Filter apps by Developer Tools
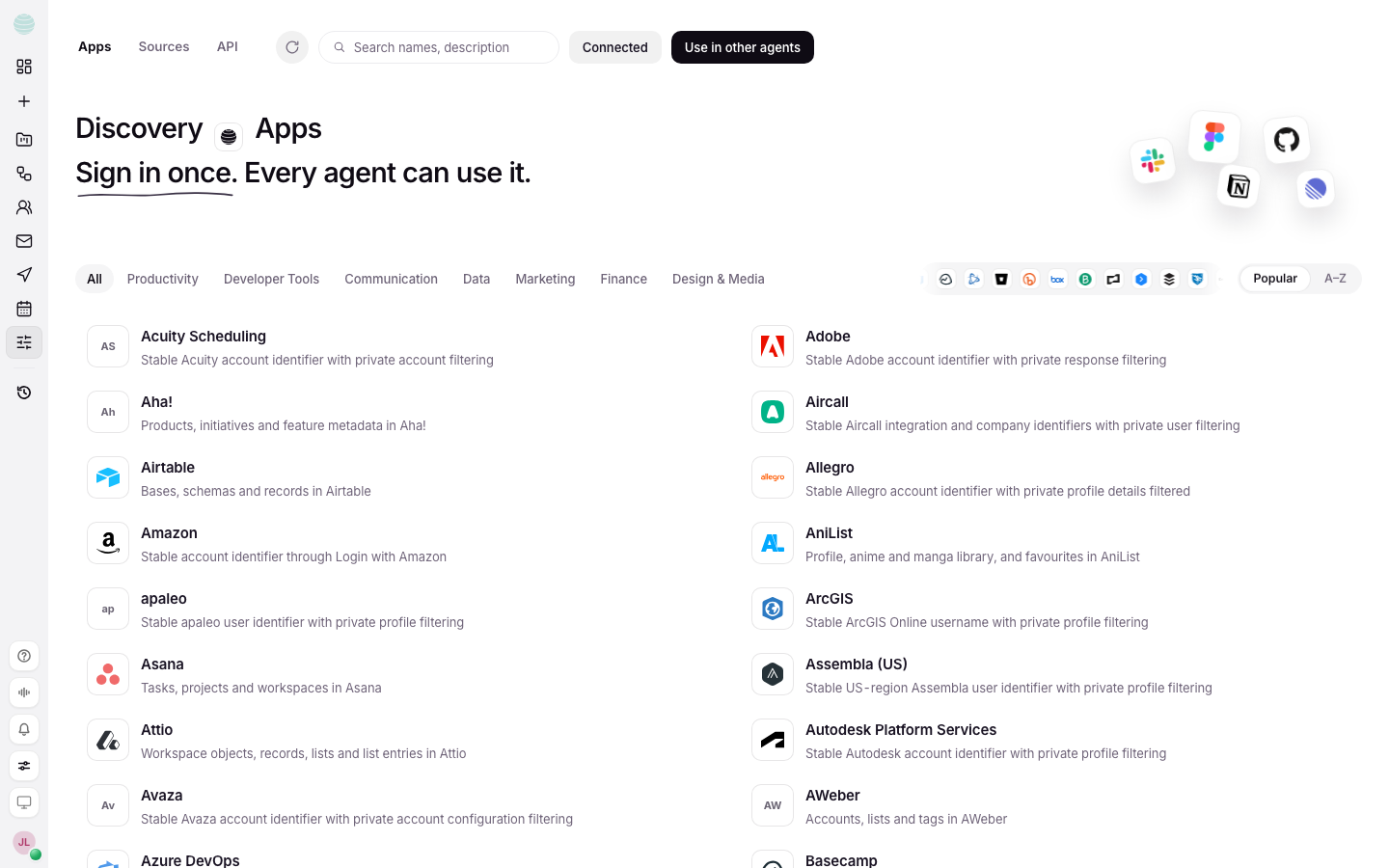 [271, 279]
